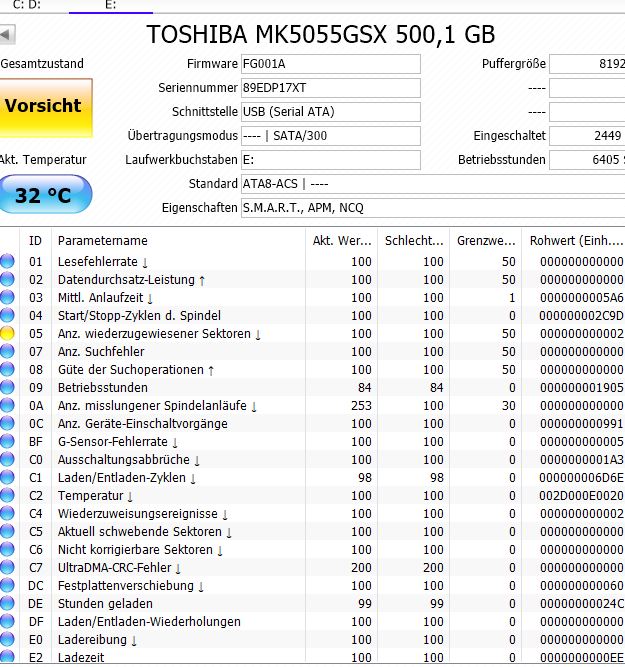Click the blue status icon for Start/Stopp-Zyklen
625x667 pixels.
7,315
